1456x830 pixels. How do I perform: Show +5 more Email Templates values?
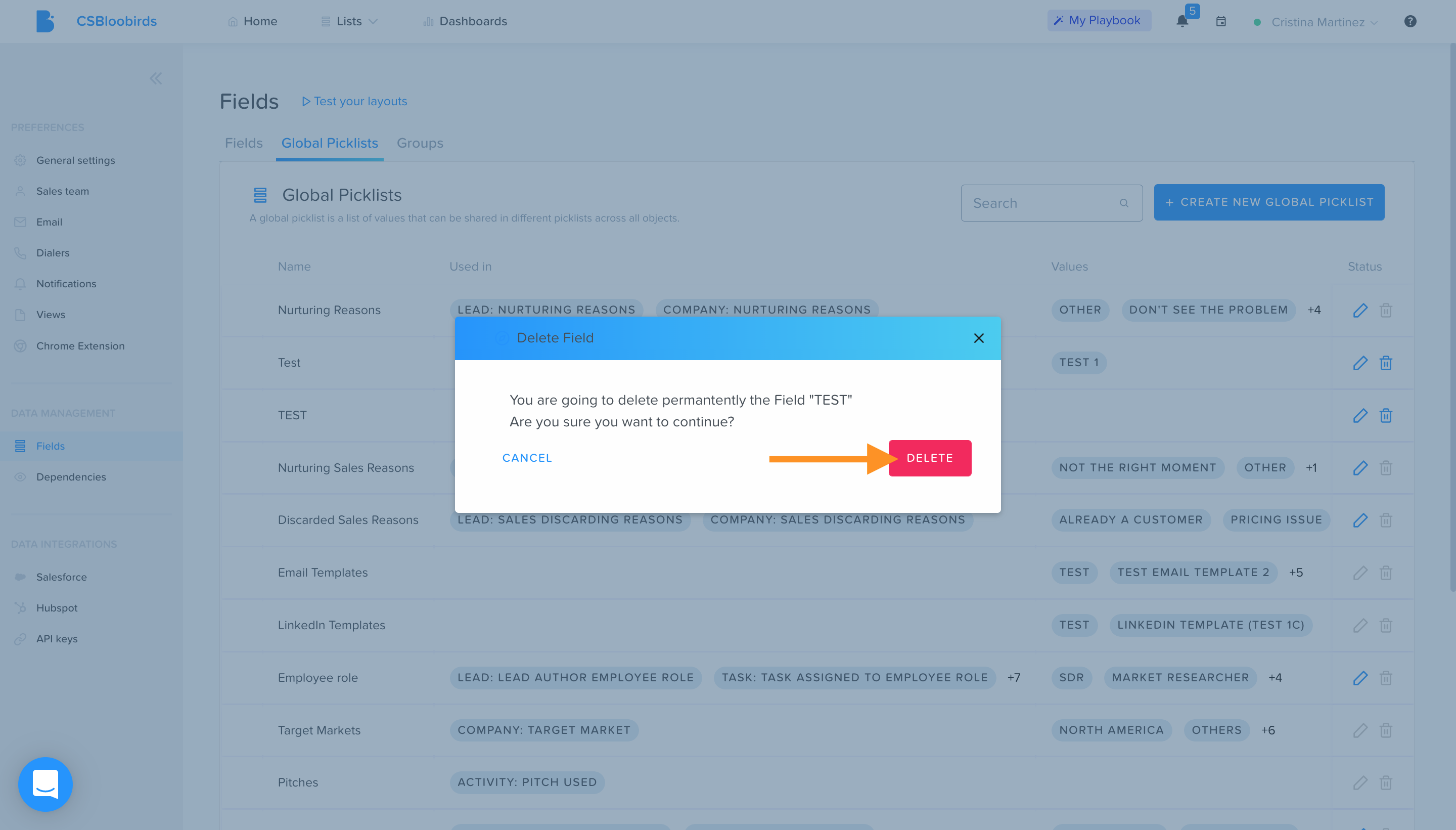coord(1296,573)
